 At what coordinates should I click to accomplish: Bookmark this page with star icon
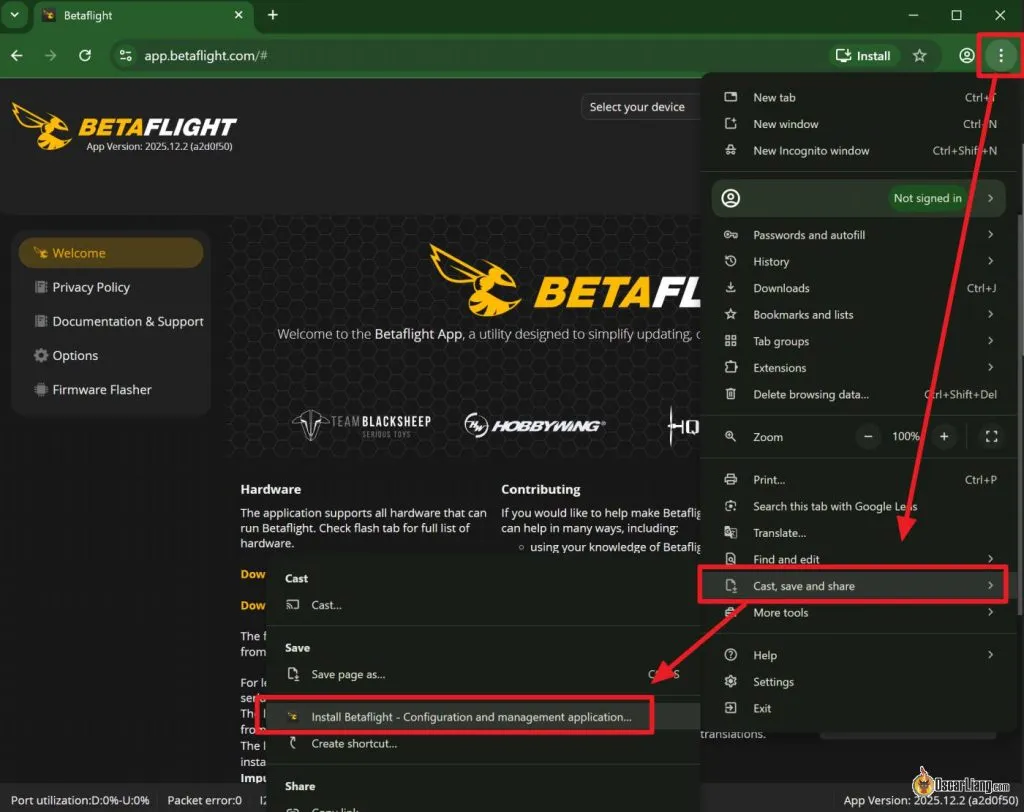(920, 56)
